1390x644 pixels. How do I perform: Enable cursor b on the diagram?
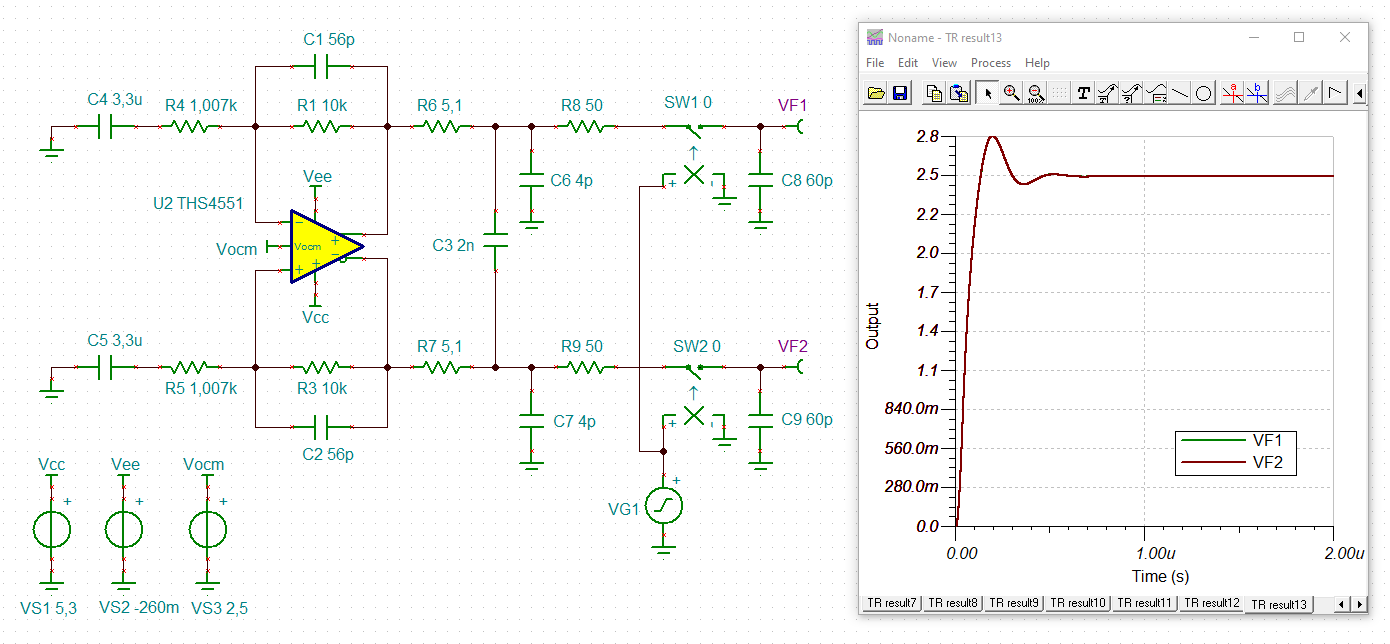tap(1257, 93)
